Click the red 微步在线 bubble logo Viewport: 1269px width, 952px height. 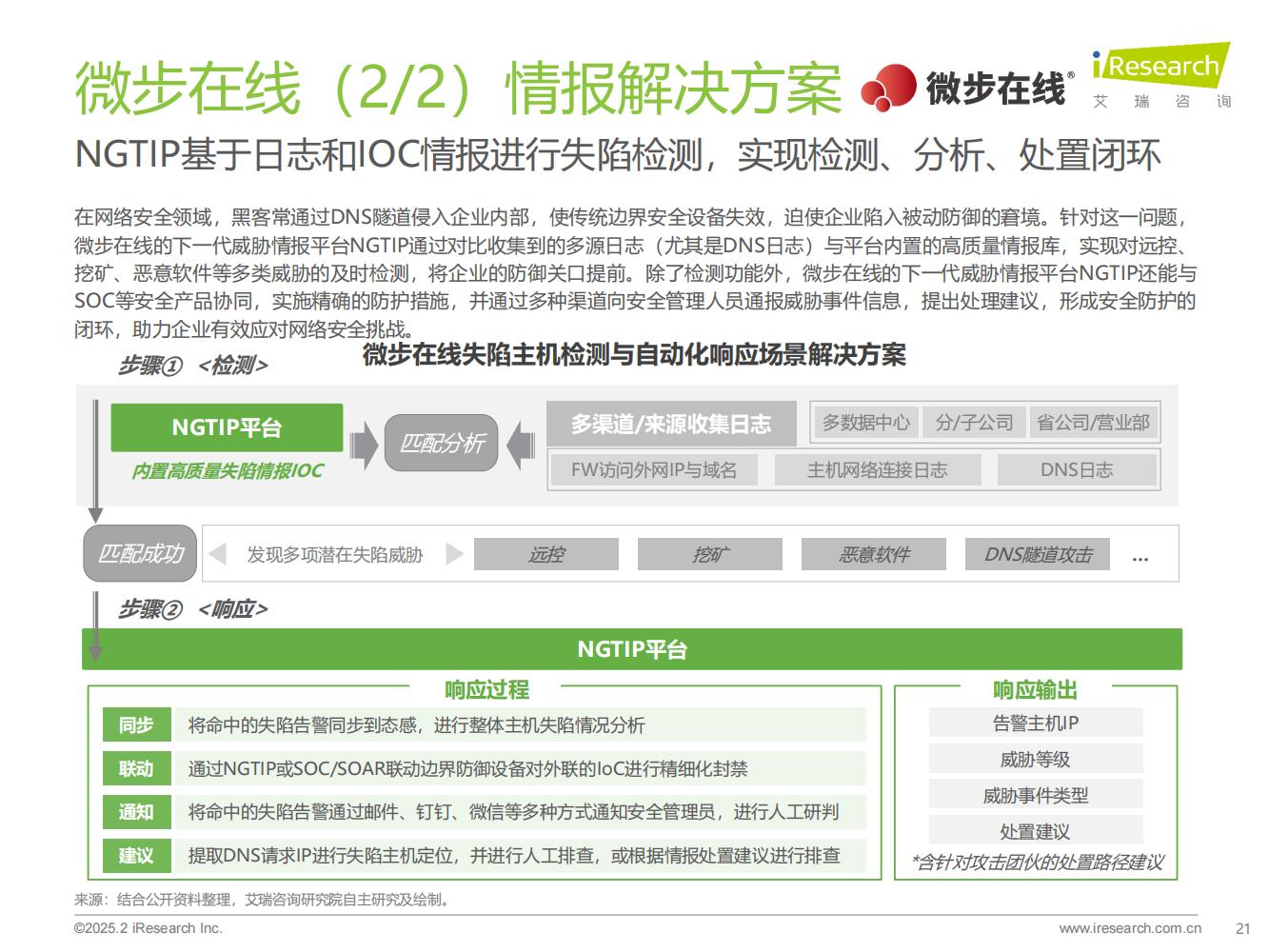887,88
